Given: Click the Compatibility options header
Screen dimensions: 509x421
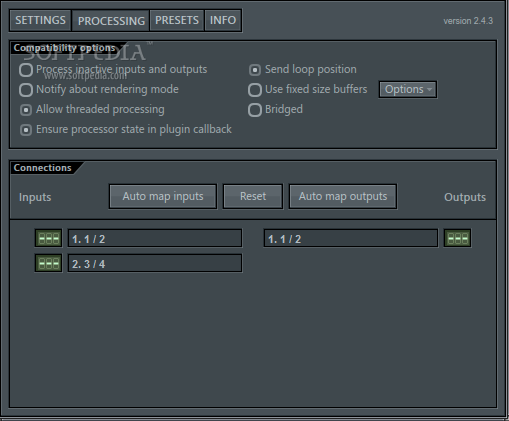Looking at the screenshot, I should click(x=64, y=48).
